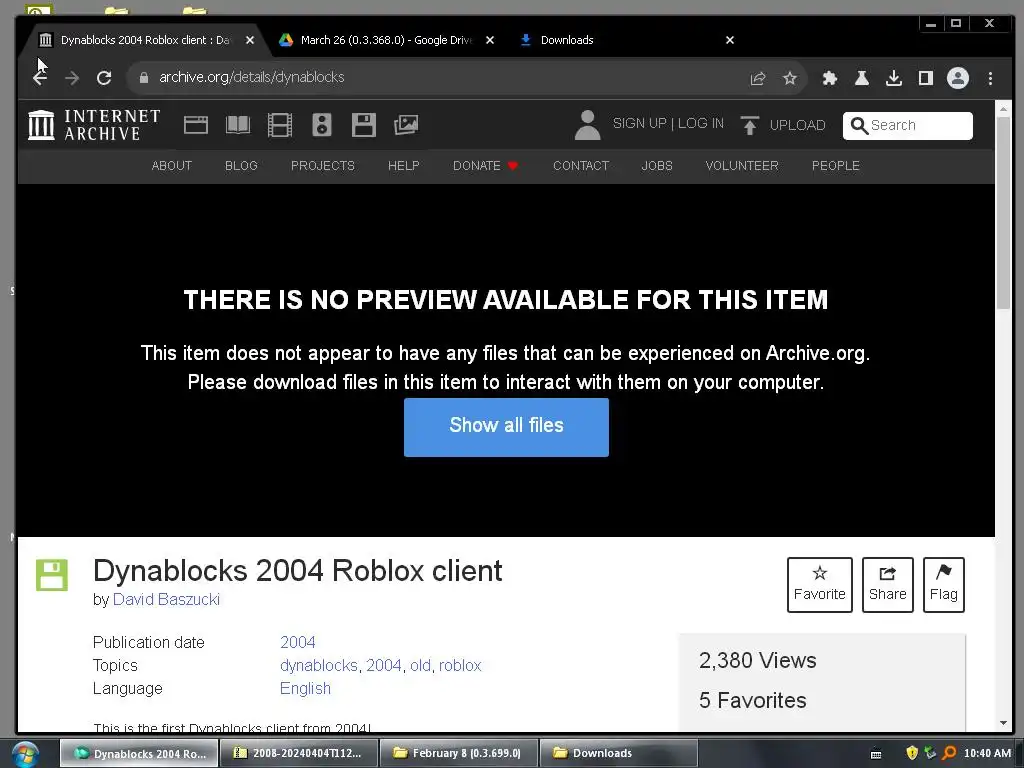Click the Favorite button
This screenshot has height=768, width=1024.
click(820, 584)
